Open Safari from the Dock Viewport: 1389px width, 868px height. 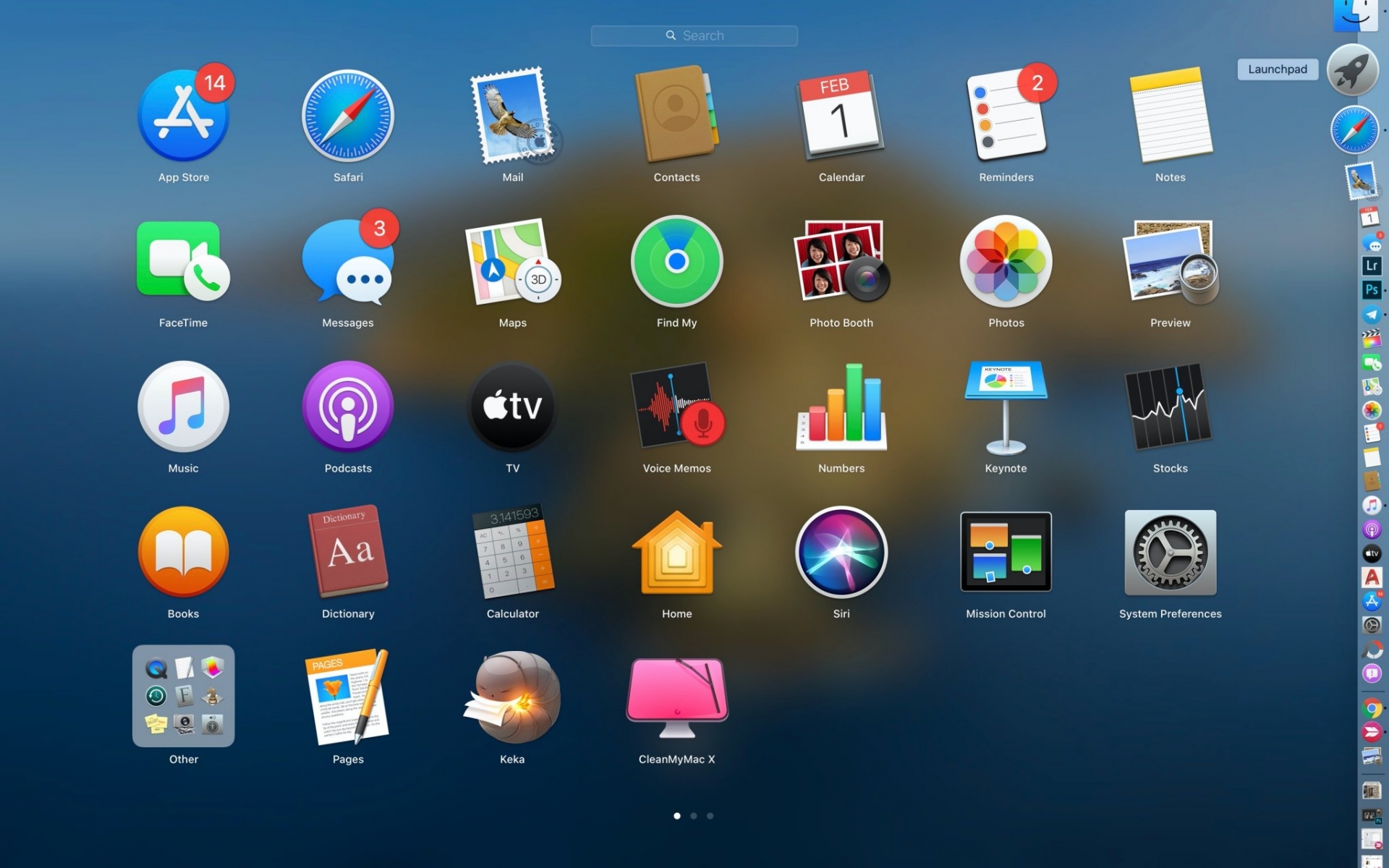pos(1355,130)
